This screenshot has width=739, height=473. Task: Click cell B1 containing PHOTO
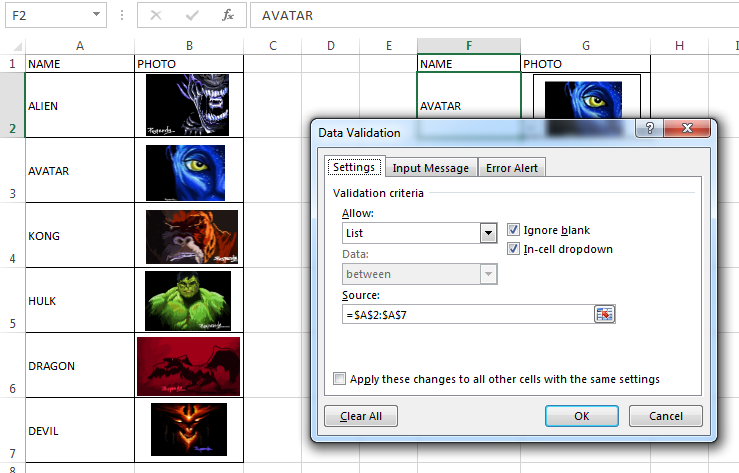point(189,64)
